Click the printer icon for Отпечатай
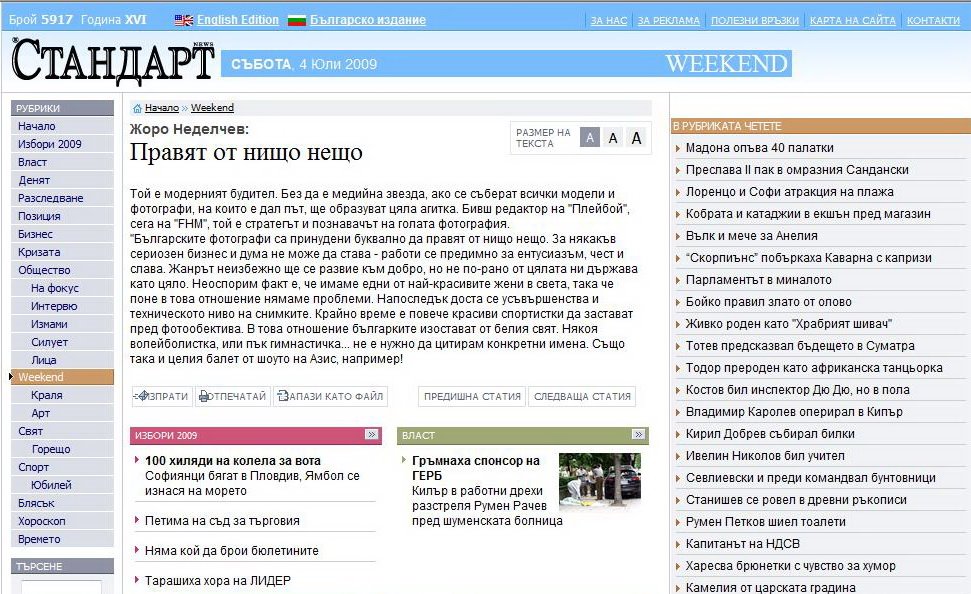This screenshot has width=971, height=594. point(204,397)
